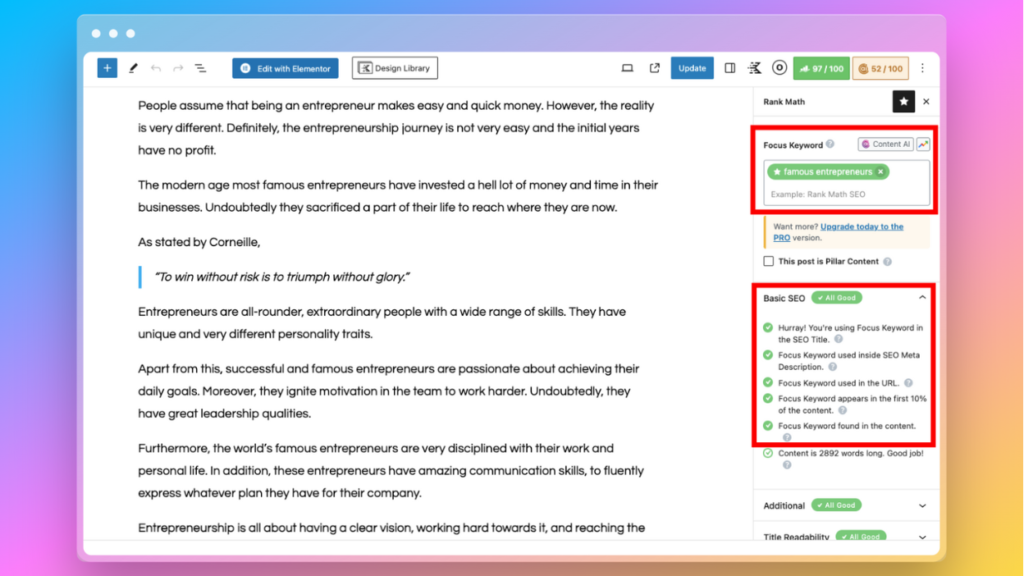Open the Astra settings icon
Screen dimensions: 1024x576
(x=754, y=68)
